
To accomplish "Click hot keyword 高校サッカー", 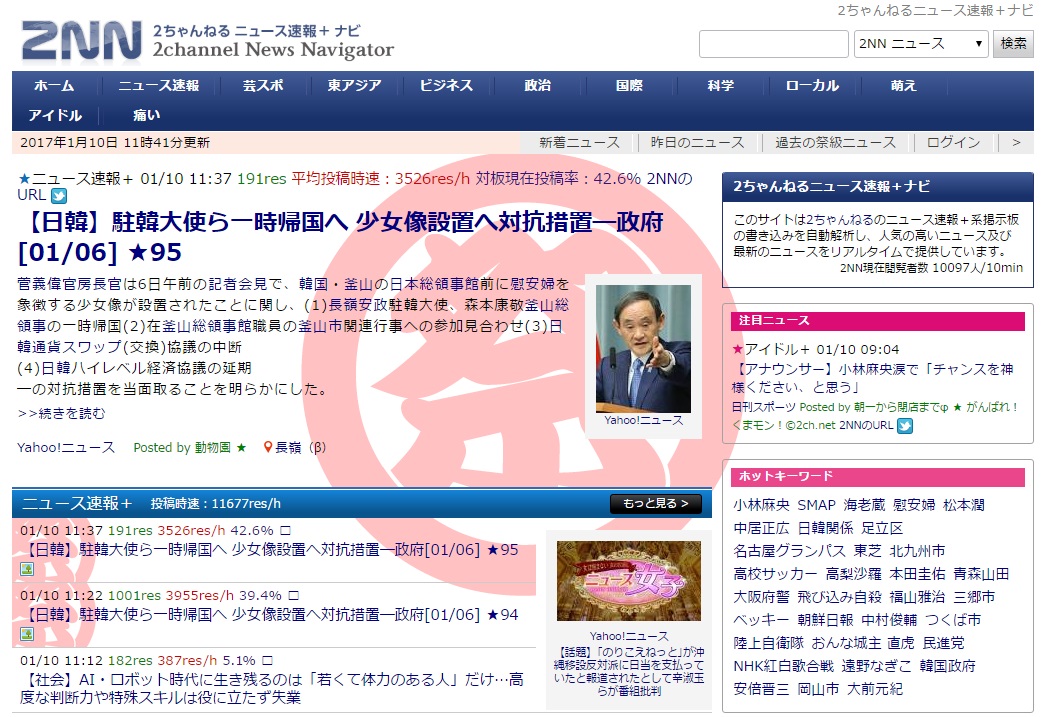I will 775,574.
